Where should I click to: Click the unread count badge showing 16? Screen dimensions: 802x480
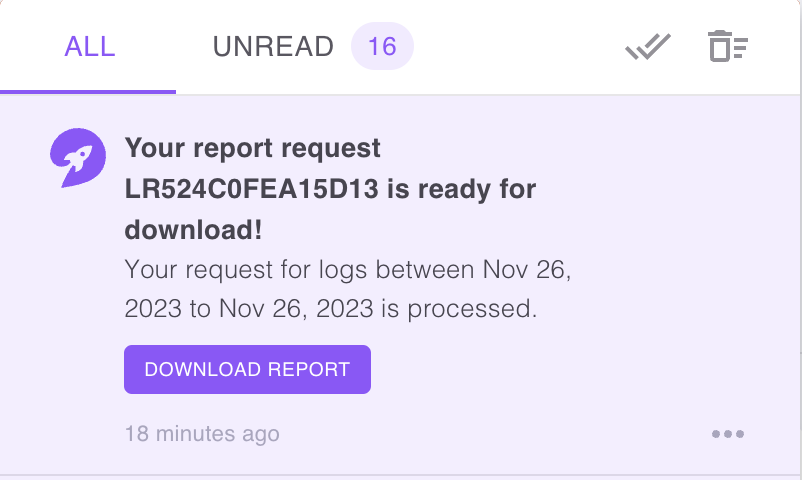coord(382,47)
